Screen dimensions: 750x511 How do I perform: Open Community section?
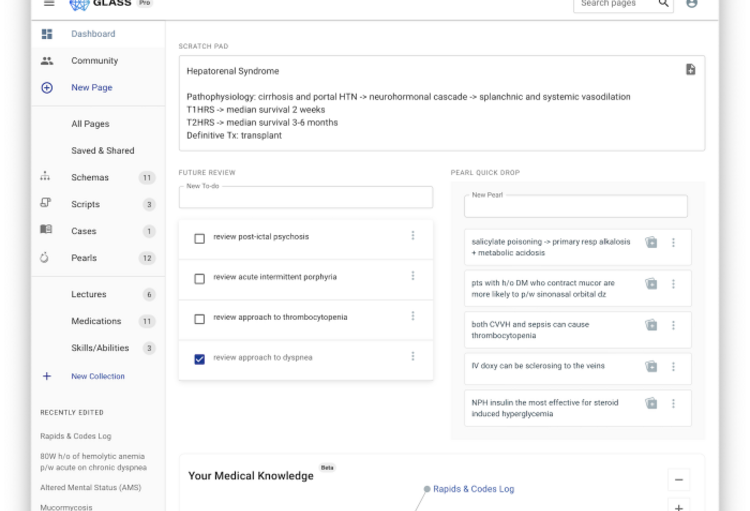[x=98, y=61]
